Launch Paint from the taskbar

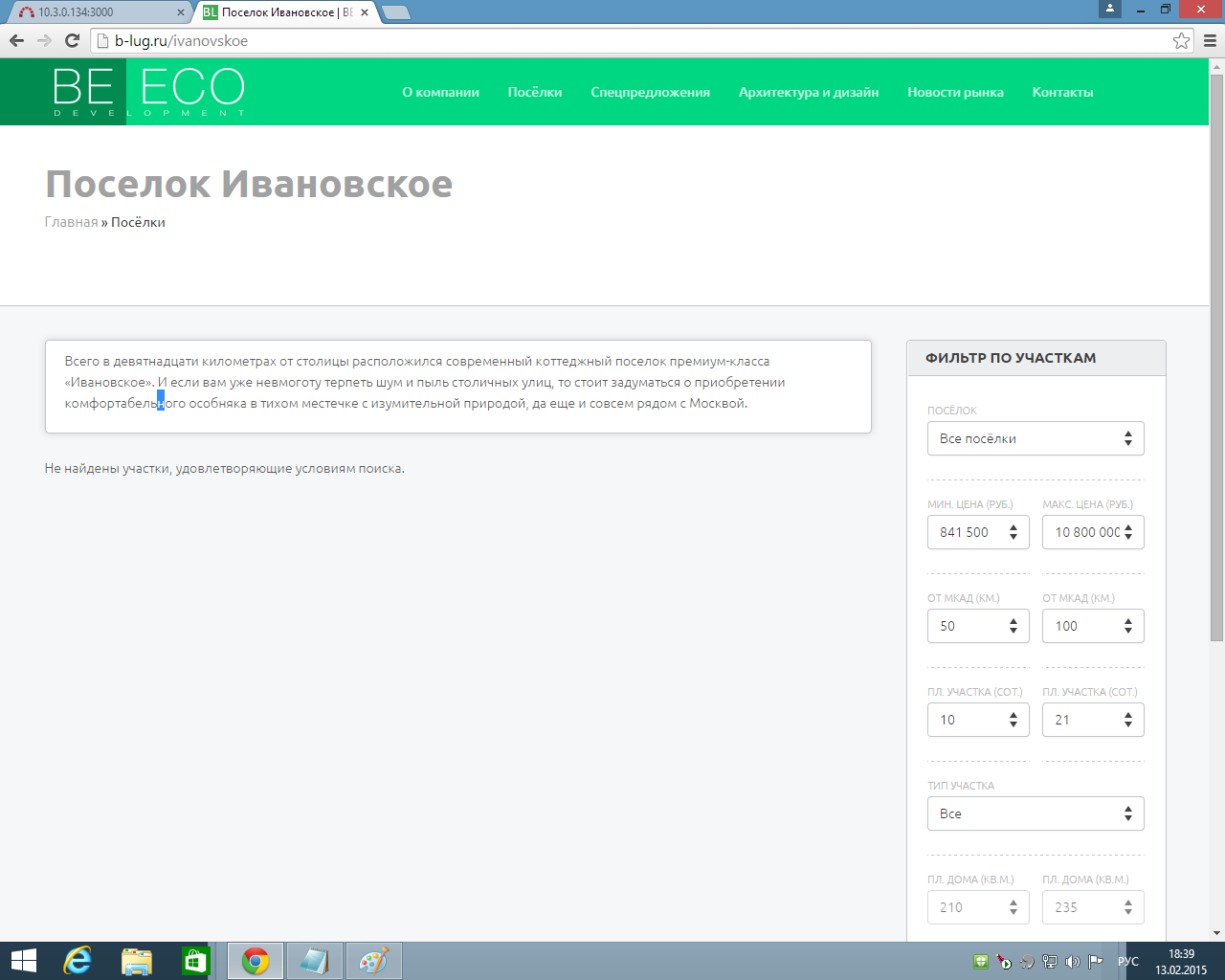click(x=373, y=960)
